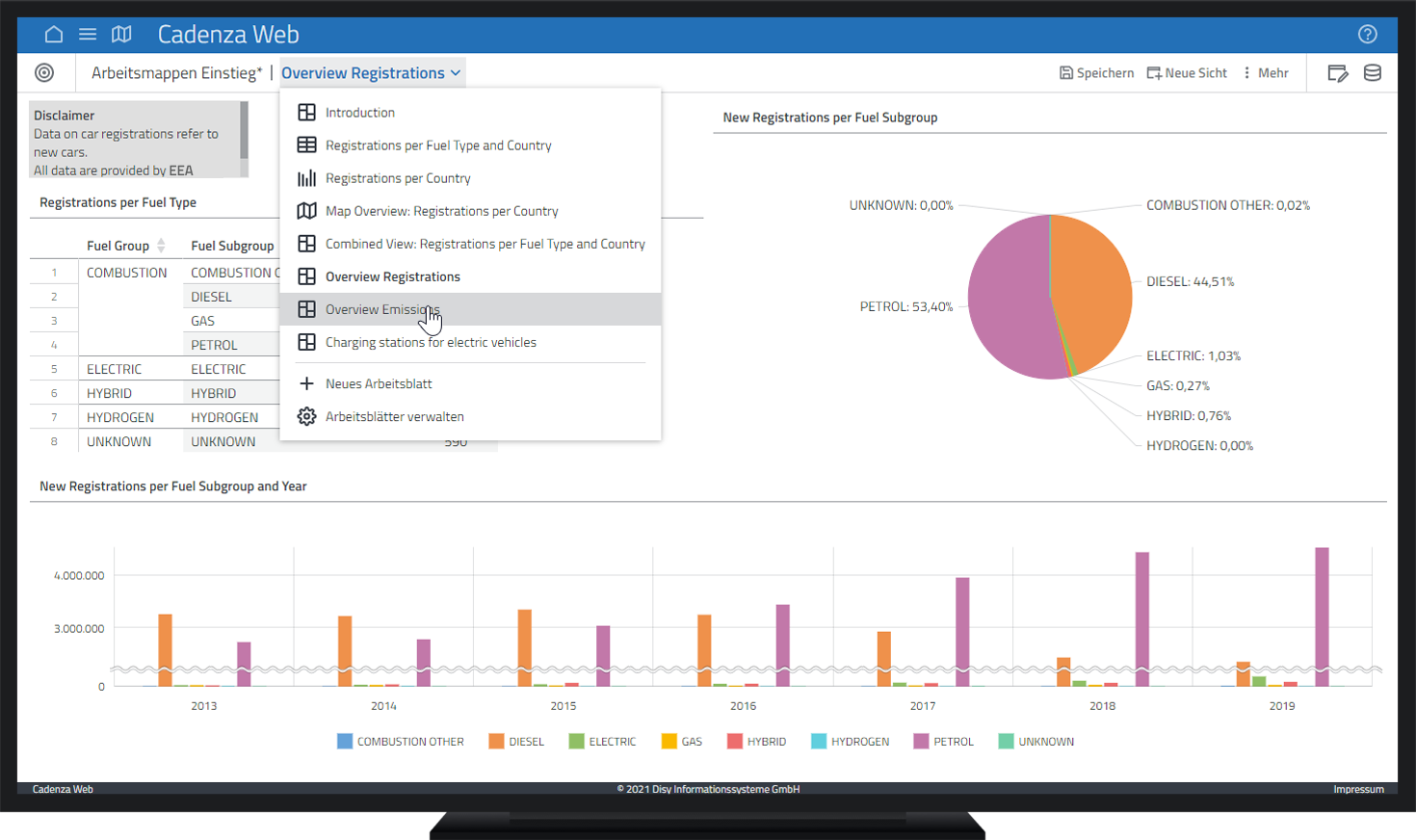Open the Mehr options menu
The image size is (1416, 840).
tap(1266, 73)
